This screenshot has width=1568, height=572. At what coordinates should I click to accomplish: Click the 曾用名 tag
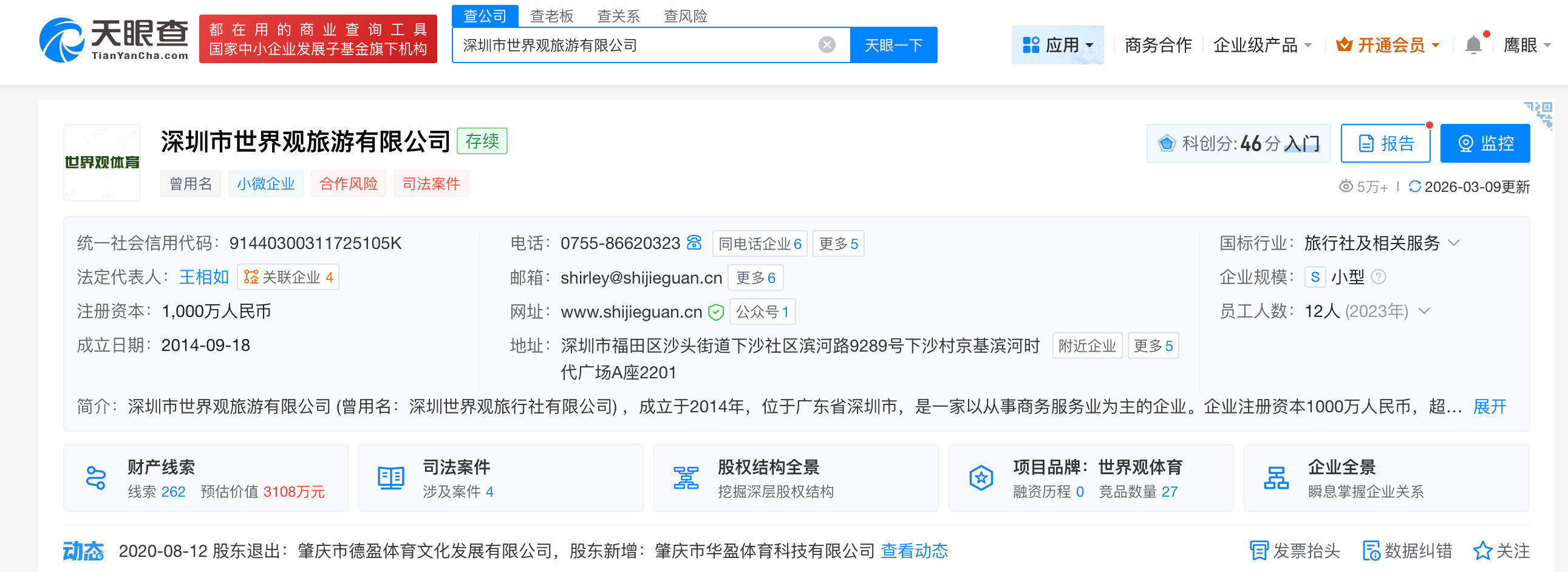click(191, 184)
